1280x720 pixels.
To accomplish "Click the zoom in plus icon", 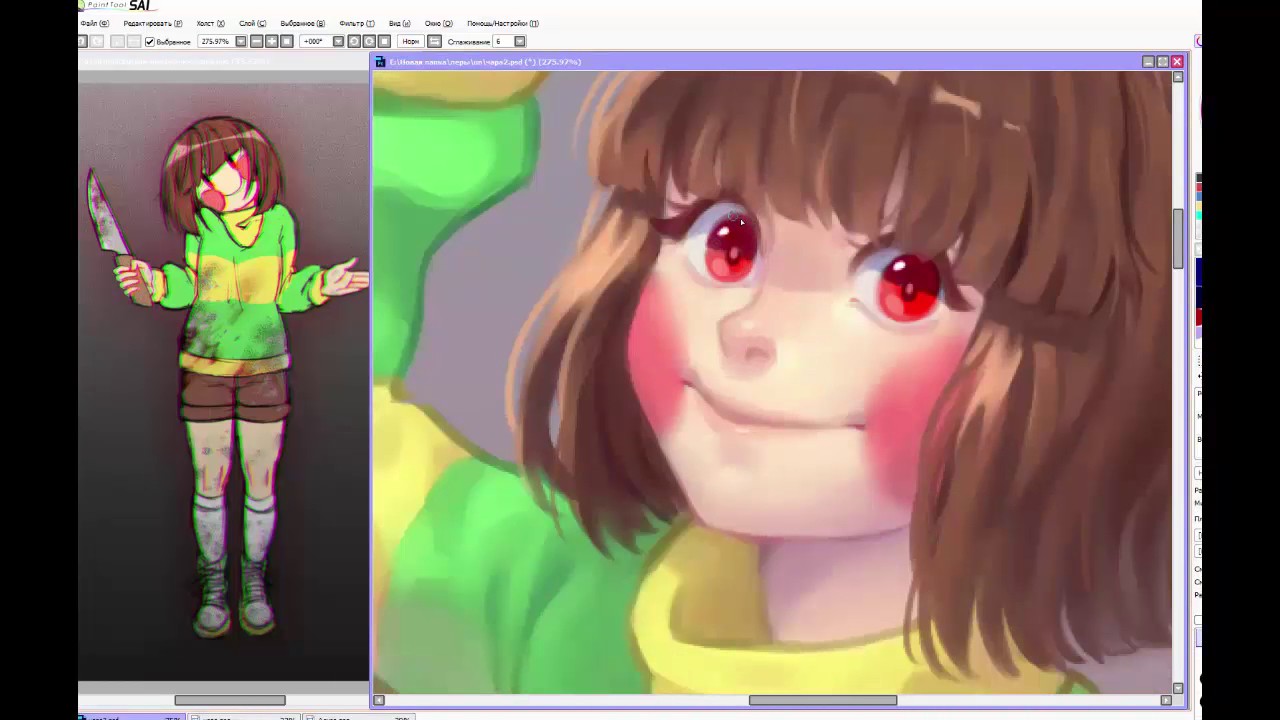I will tap(272, 41).
